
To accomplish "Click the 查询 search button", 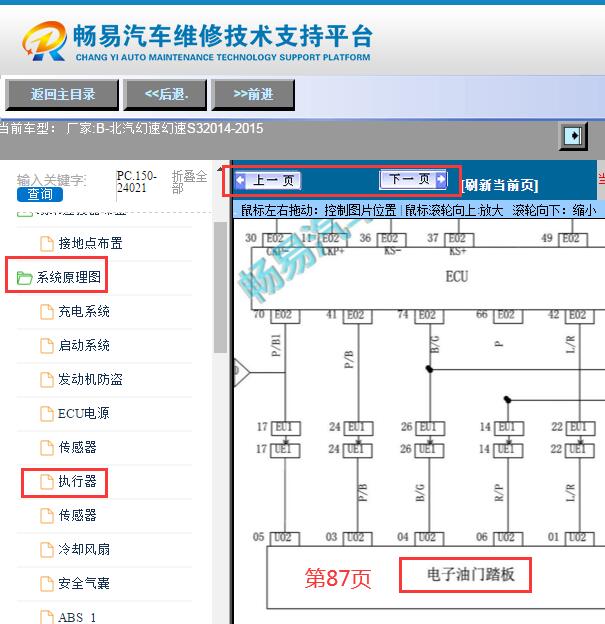I will [x=40, y=194].
